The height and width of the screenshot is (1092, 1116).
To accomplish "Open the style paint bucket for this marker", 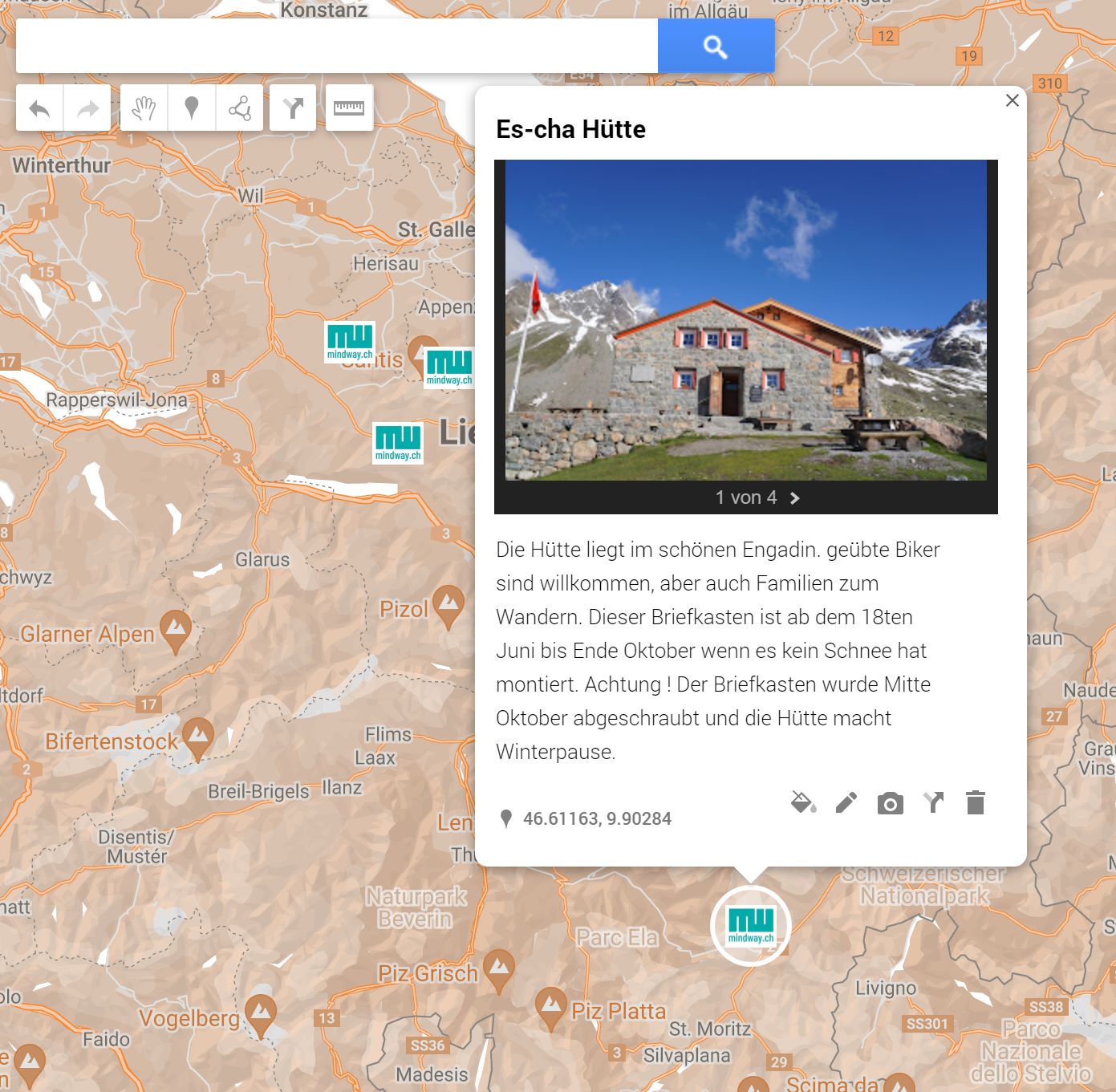I will pos(803,802).
